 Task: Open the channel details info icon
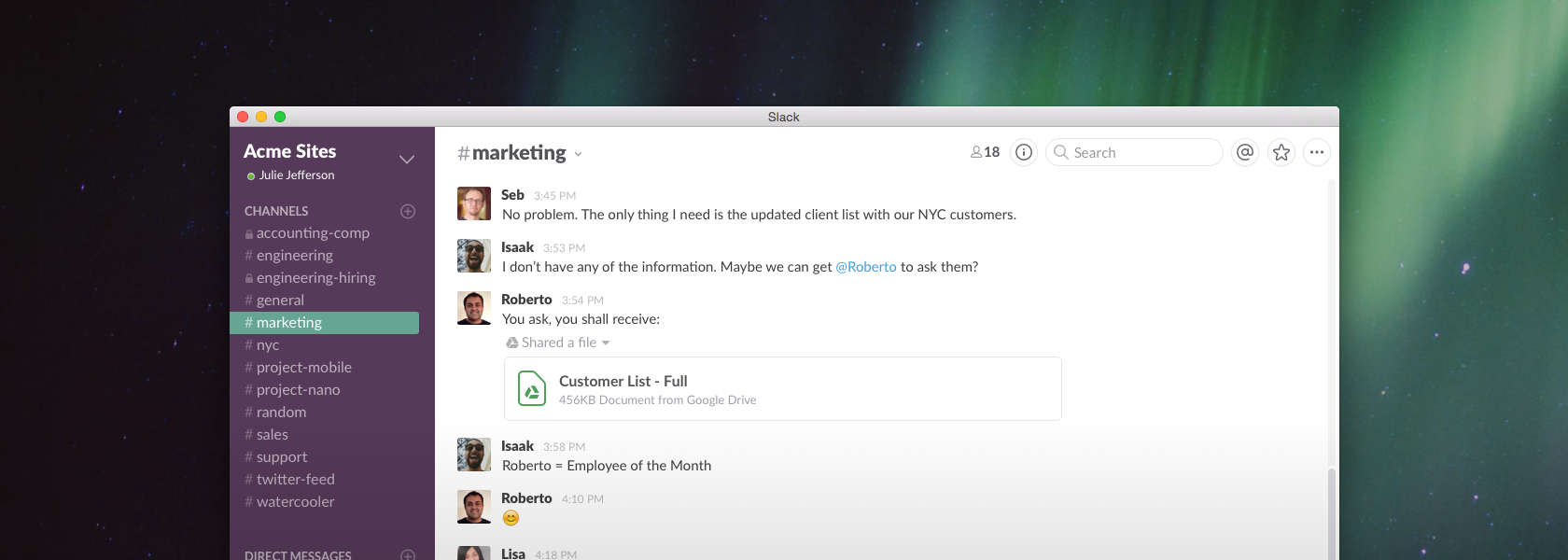point(1024,152)
